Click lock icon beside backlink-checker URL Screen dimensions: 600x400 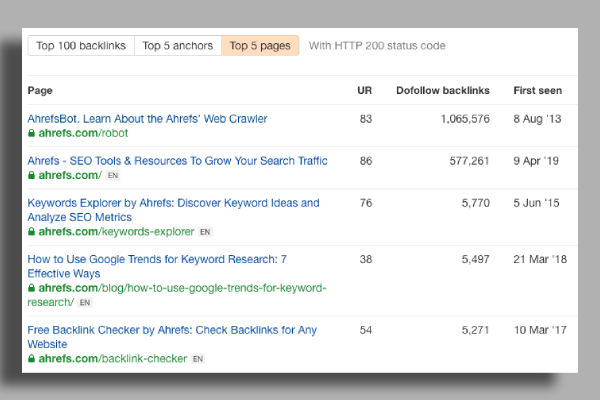tap(31, 359)
